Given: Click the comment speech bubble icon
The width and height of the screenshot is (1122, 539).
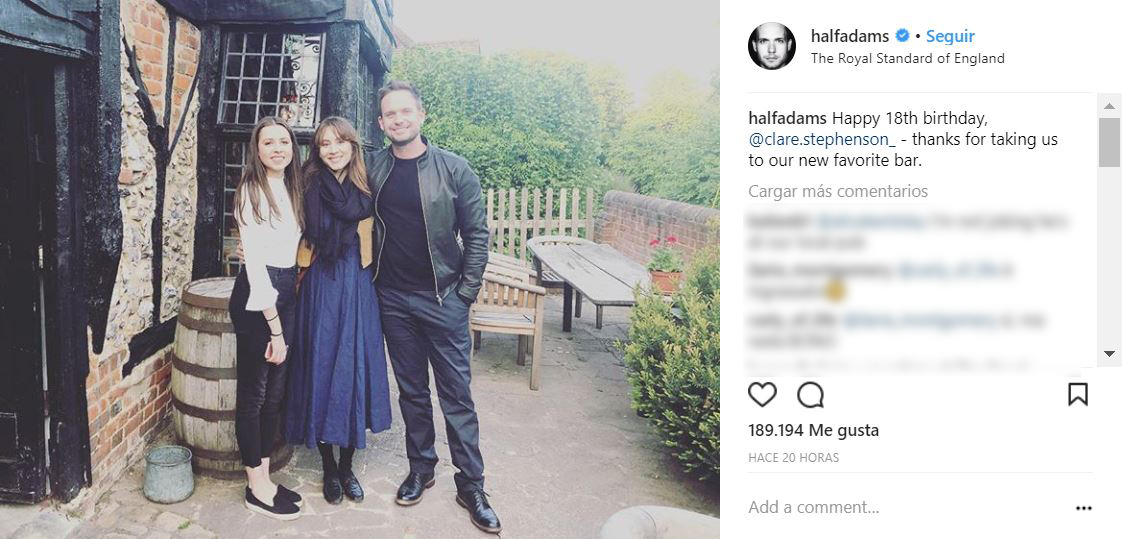Looking at the screenshot, I should coord(810,395).
